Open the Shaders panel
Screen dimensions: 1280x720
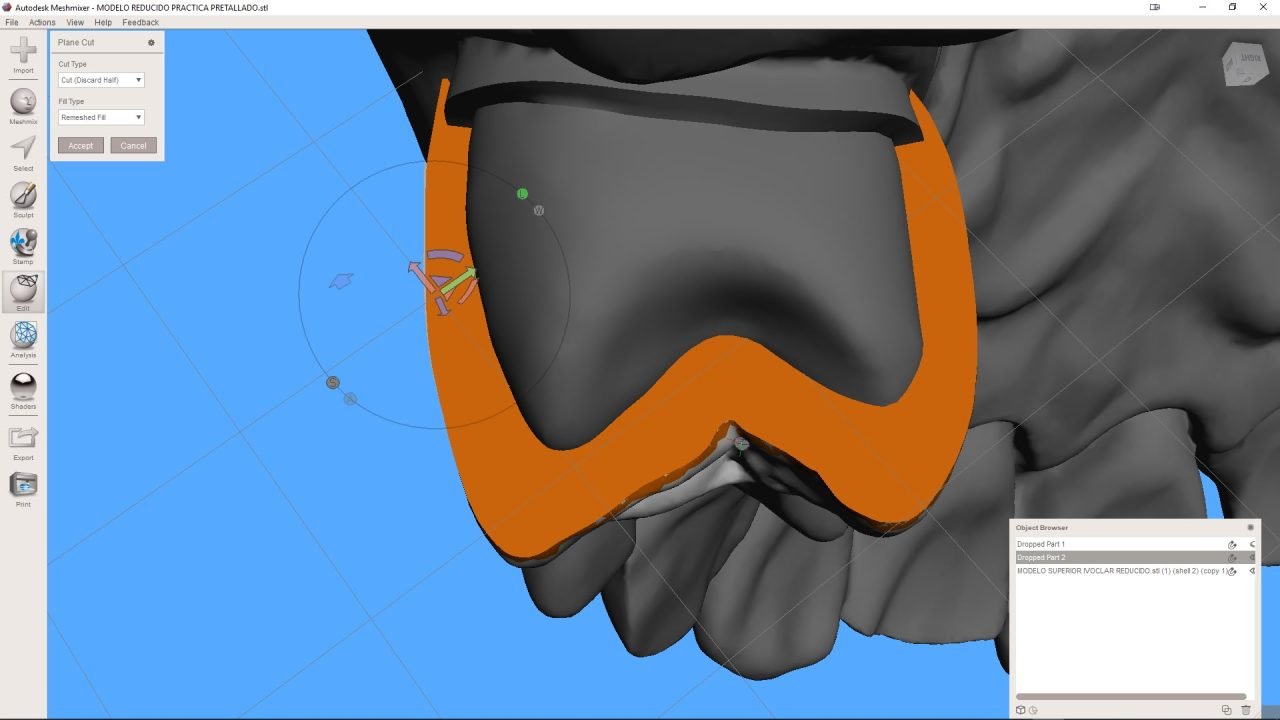[x=23, y=390]
